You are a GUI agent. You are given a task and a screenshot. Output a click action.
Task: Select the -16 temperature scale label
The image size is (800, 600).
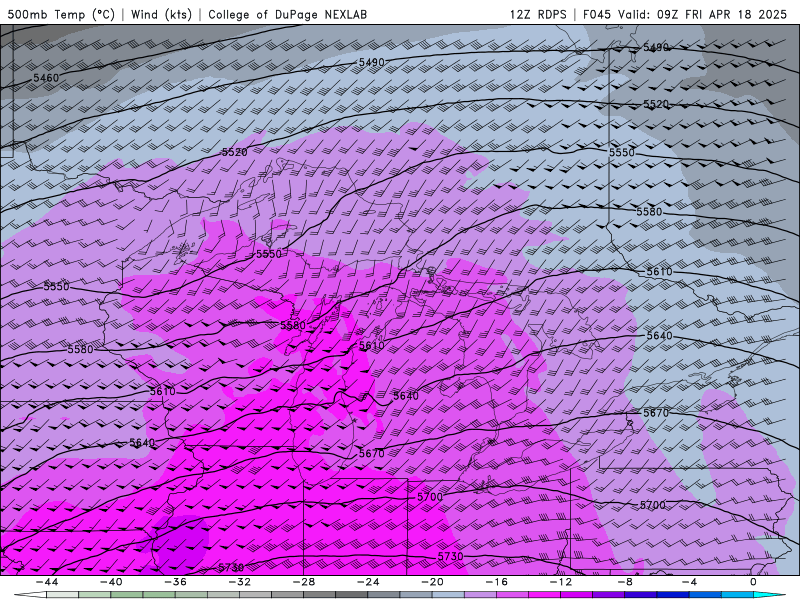(496, 582)
